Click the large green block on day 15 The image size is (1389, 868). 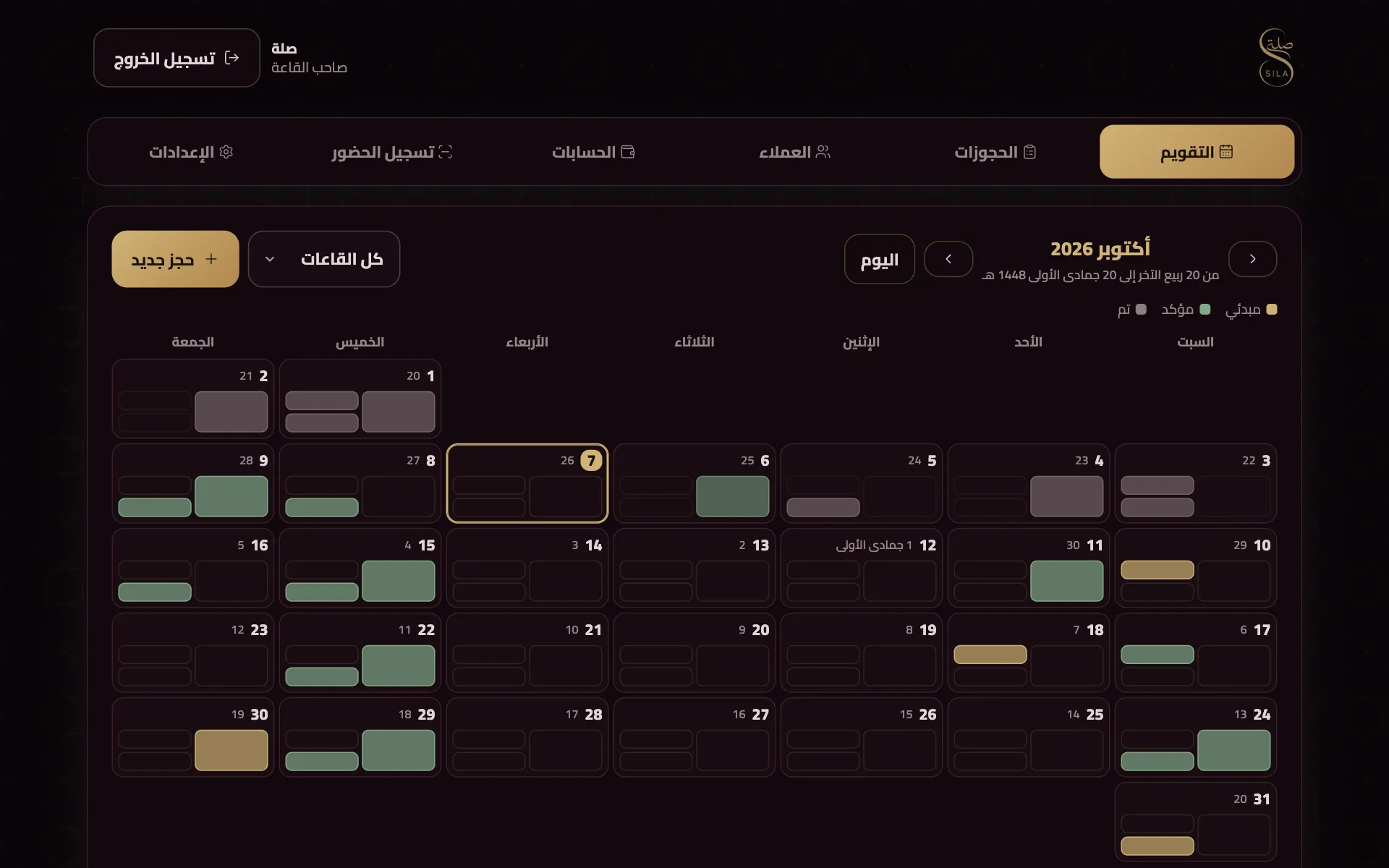pyautogui.click(x=399, y=581)
